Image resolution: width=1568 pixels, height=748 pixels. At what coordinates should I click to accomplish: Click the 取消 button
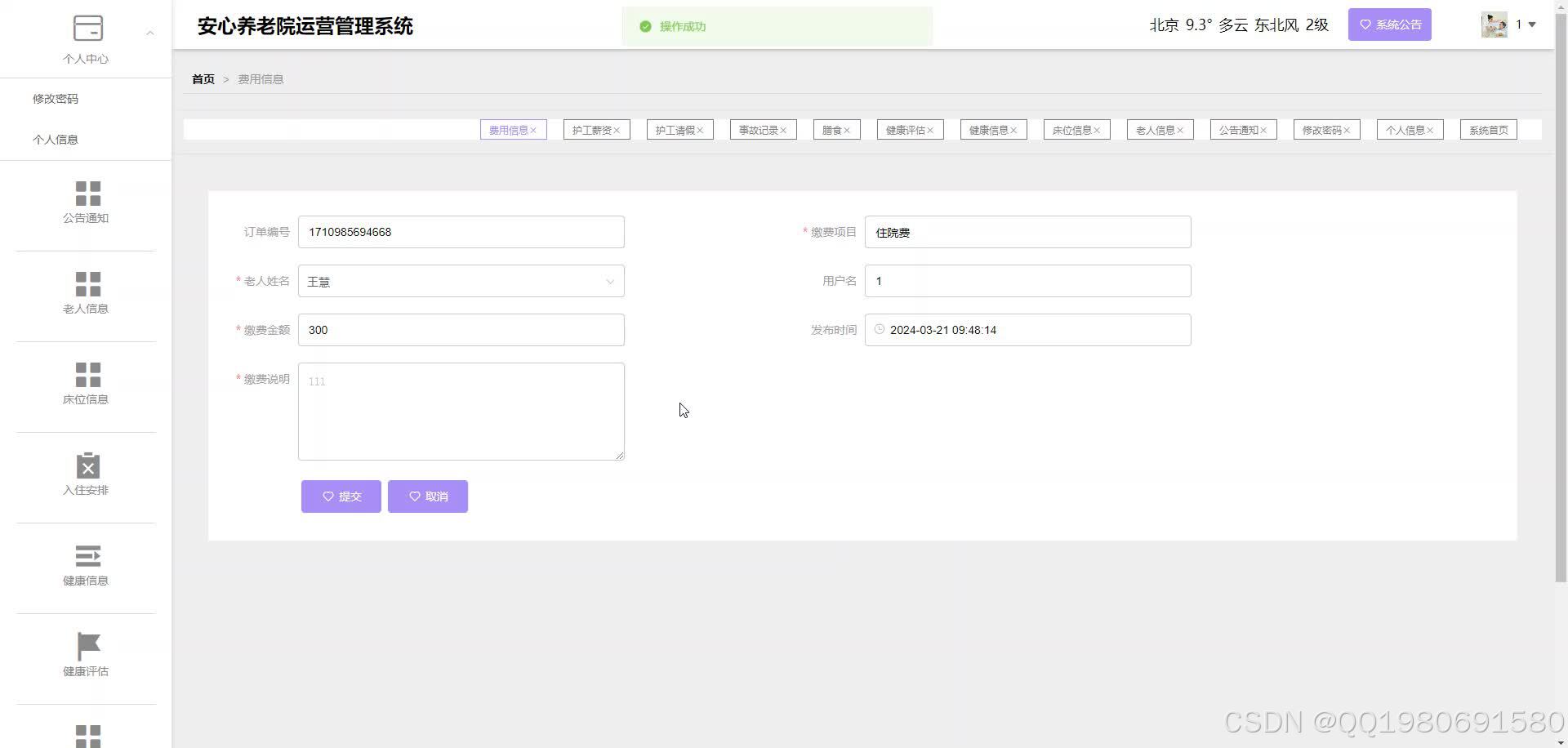click(428, 496)
